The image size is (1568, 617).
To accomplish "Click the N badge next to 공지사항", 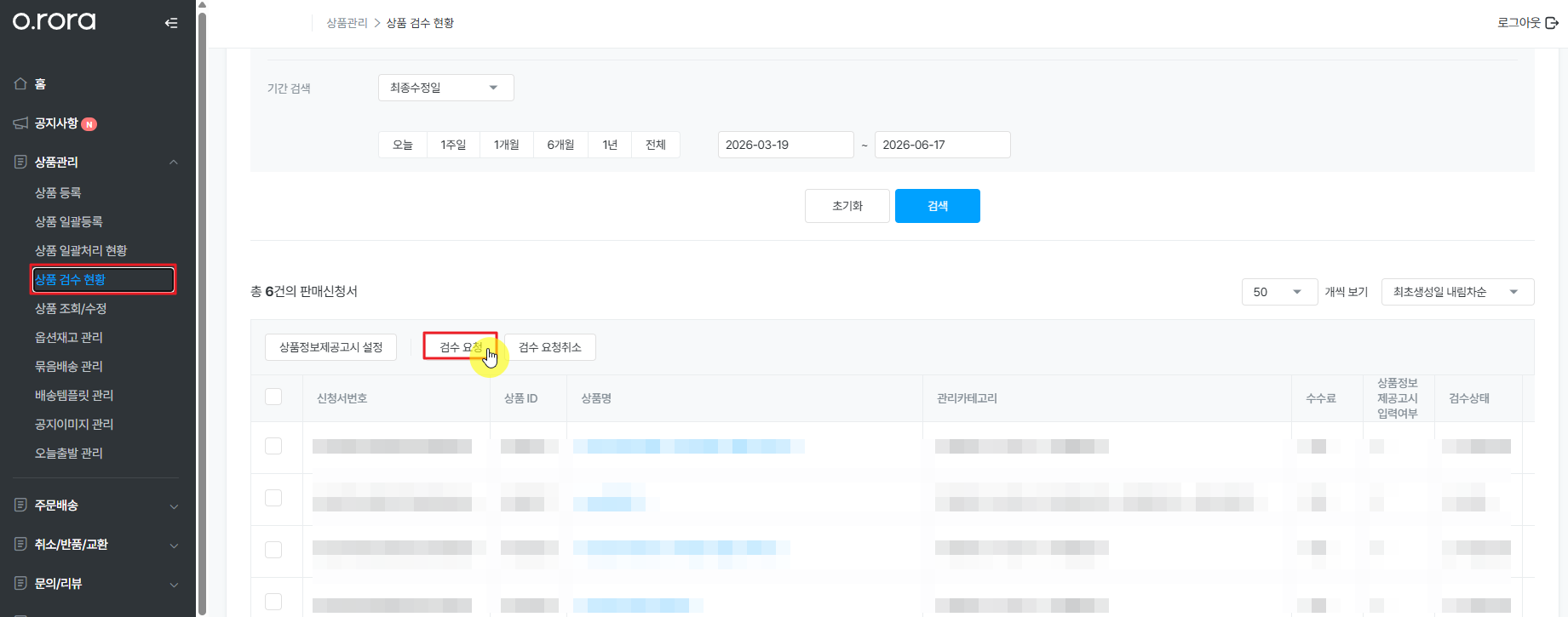I will 89,124.
